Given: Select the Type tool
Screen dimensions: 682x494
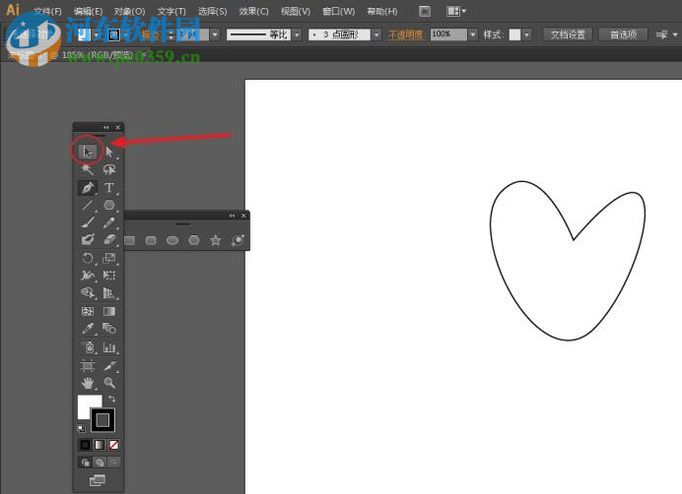Looking at the screenshot, I should pos(110,188).
